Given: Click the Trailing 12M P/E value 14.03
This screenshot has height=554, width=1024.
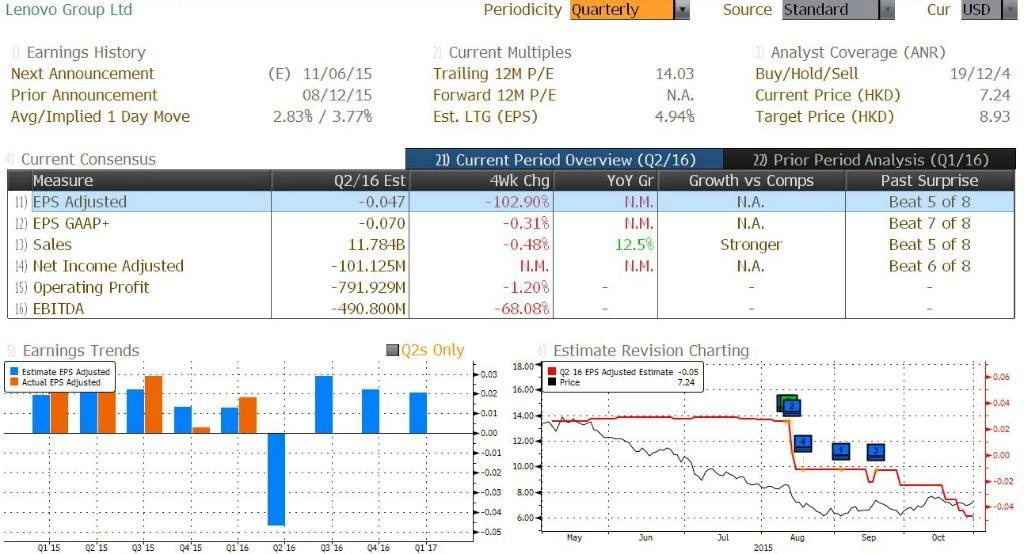Looking at the screenshot, I should [675, 74].
